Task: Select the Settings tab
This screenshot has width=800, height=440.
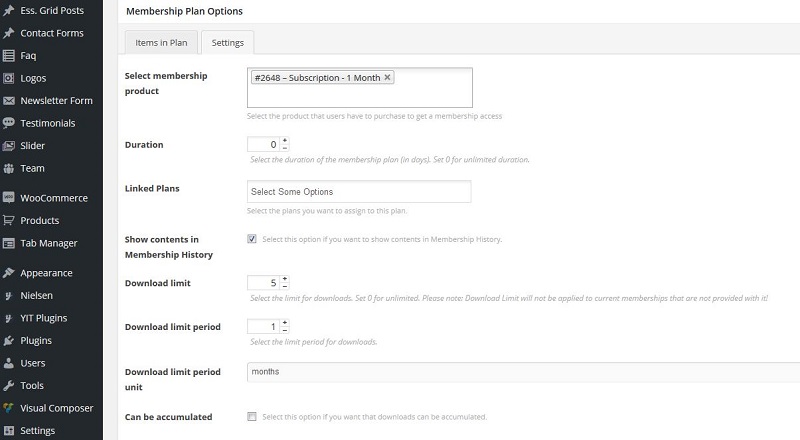Action: (228, 43)
